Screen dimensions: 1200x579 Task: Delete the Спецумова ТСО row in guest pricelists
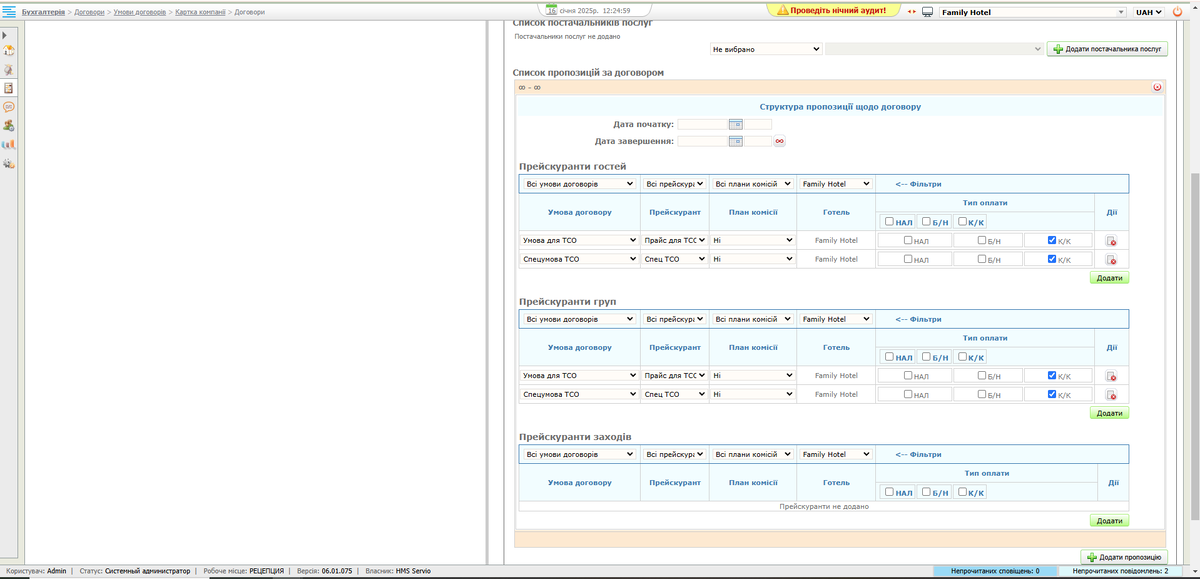pyautogui.click(x=1111, y=260)
